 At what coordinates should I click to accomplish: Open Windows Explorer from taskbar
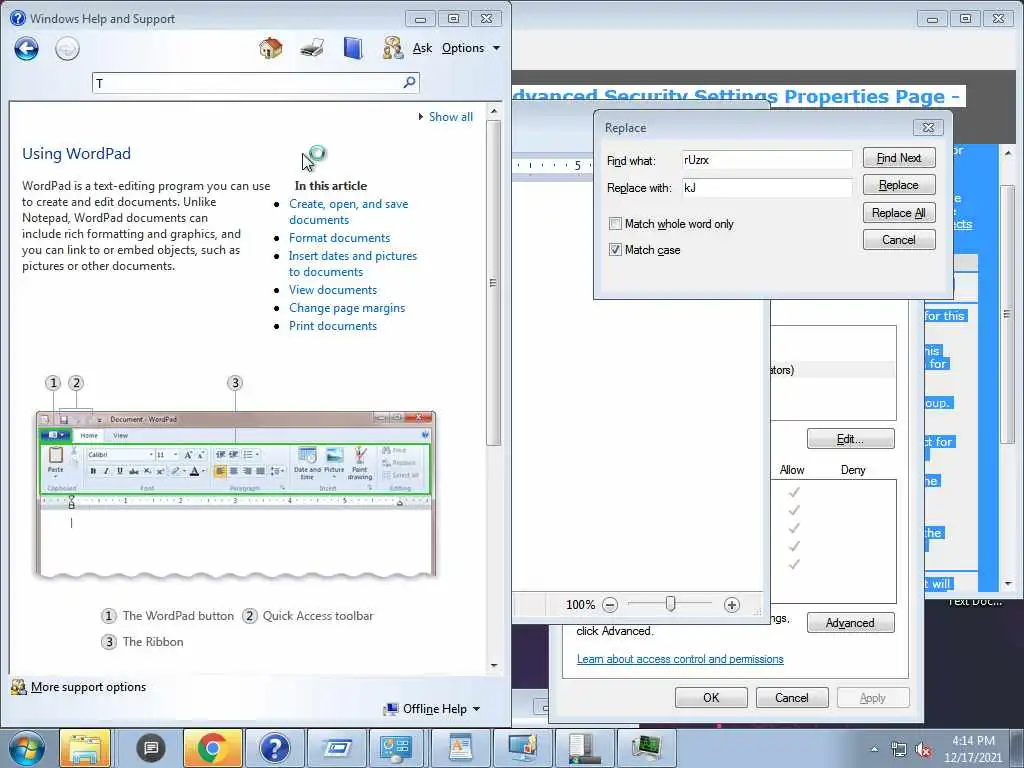coord(85,748)
